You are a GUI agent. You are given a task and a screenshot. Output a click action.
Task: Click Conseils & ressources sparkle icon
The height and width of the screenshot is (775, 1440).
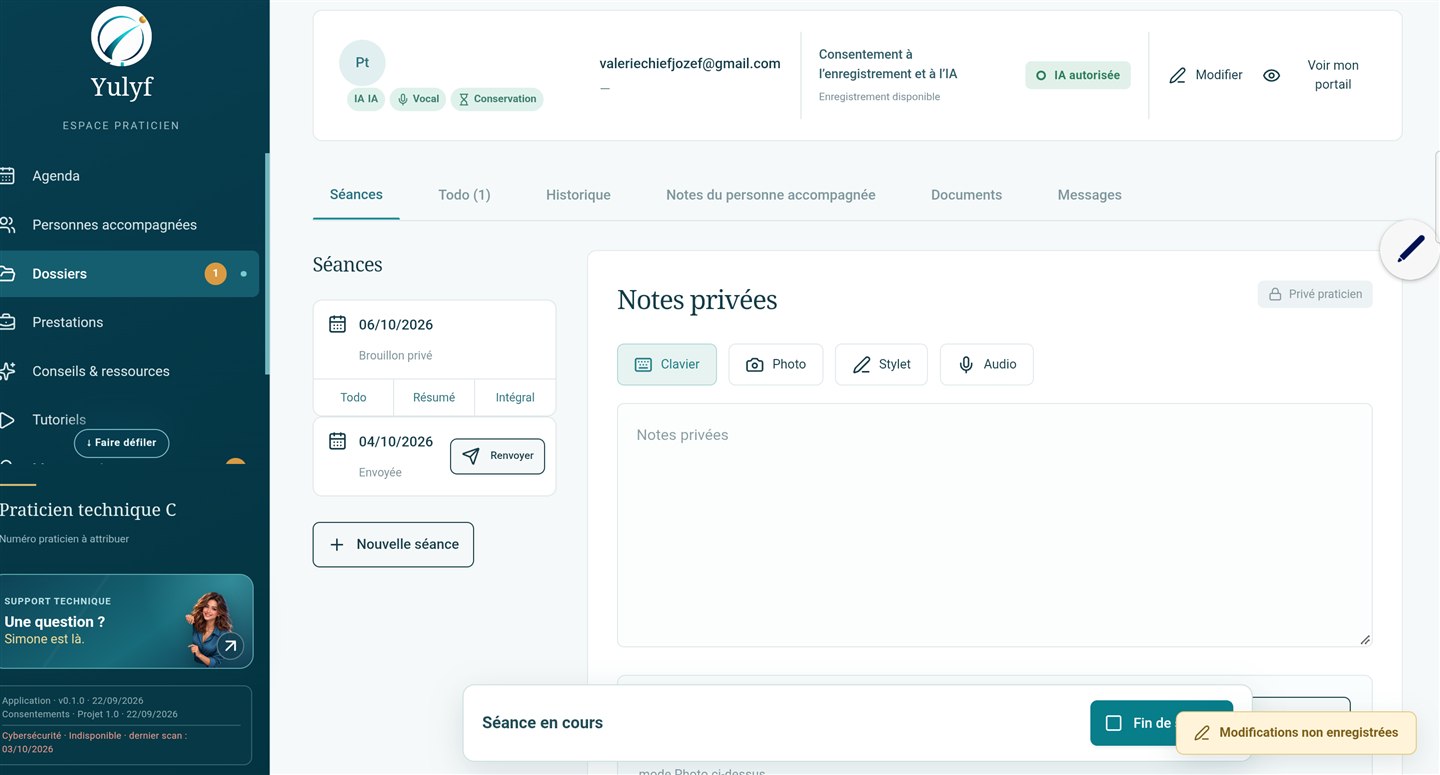coord(7,371)
